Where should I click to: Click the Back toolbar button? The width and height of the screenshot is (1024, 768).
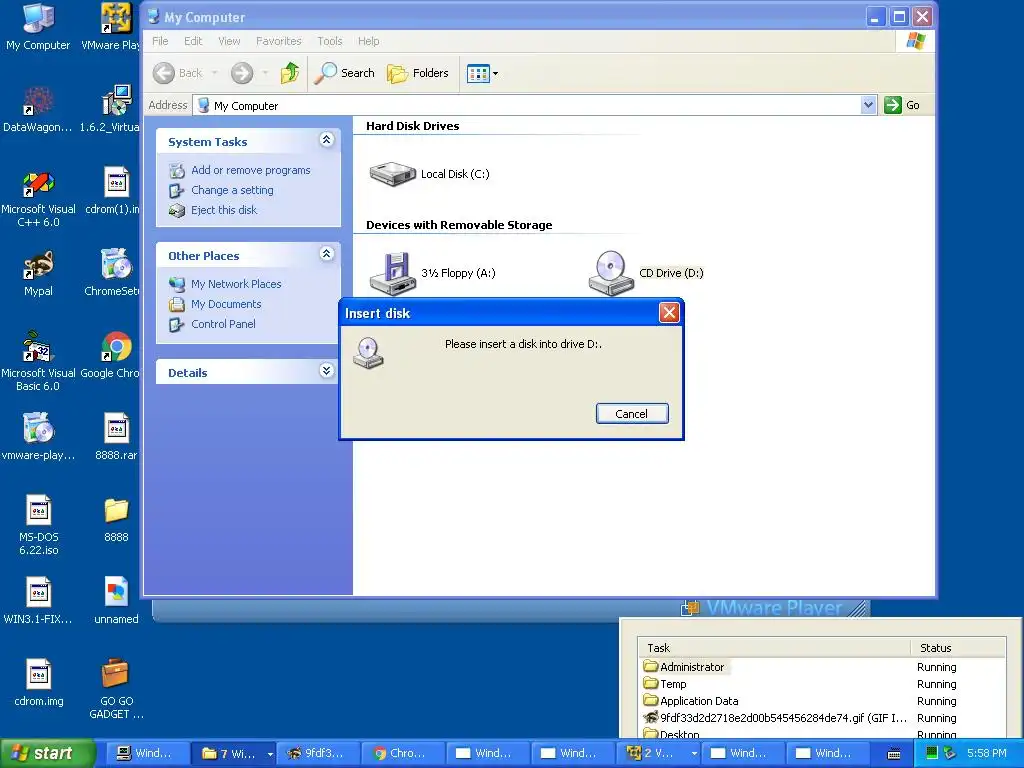[x=178, y=73]
